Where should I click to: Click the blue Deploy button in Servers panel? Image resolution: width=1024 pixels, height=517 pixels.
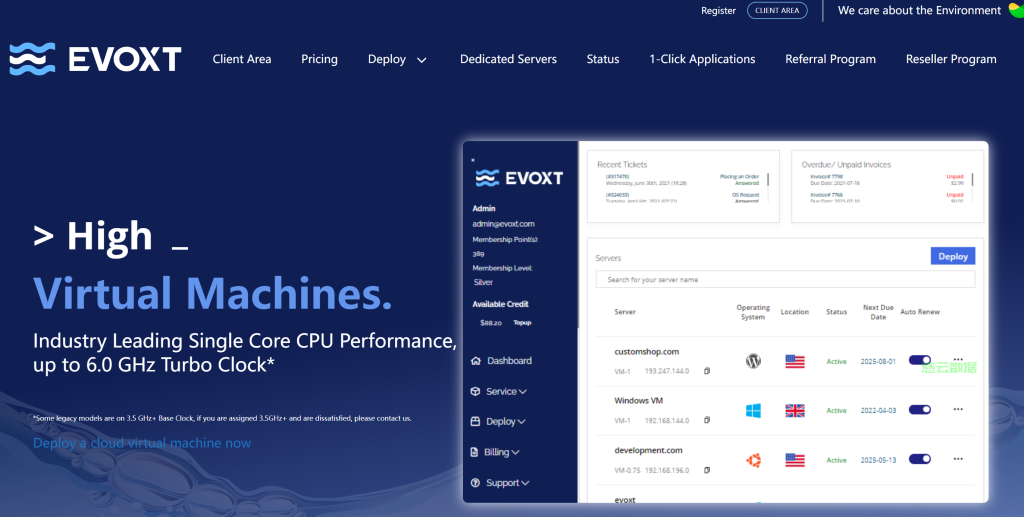952,256
